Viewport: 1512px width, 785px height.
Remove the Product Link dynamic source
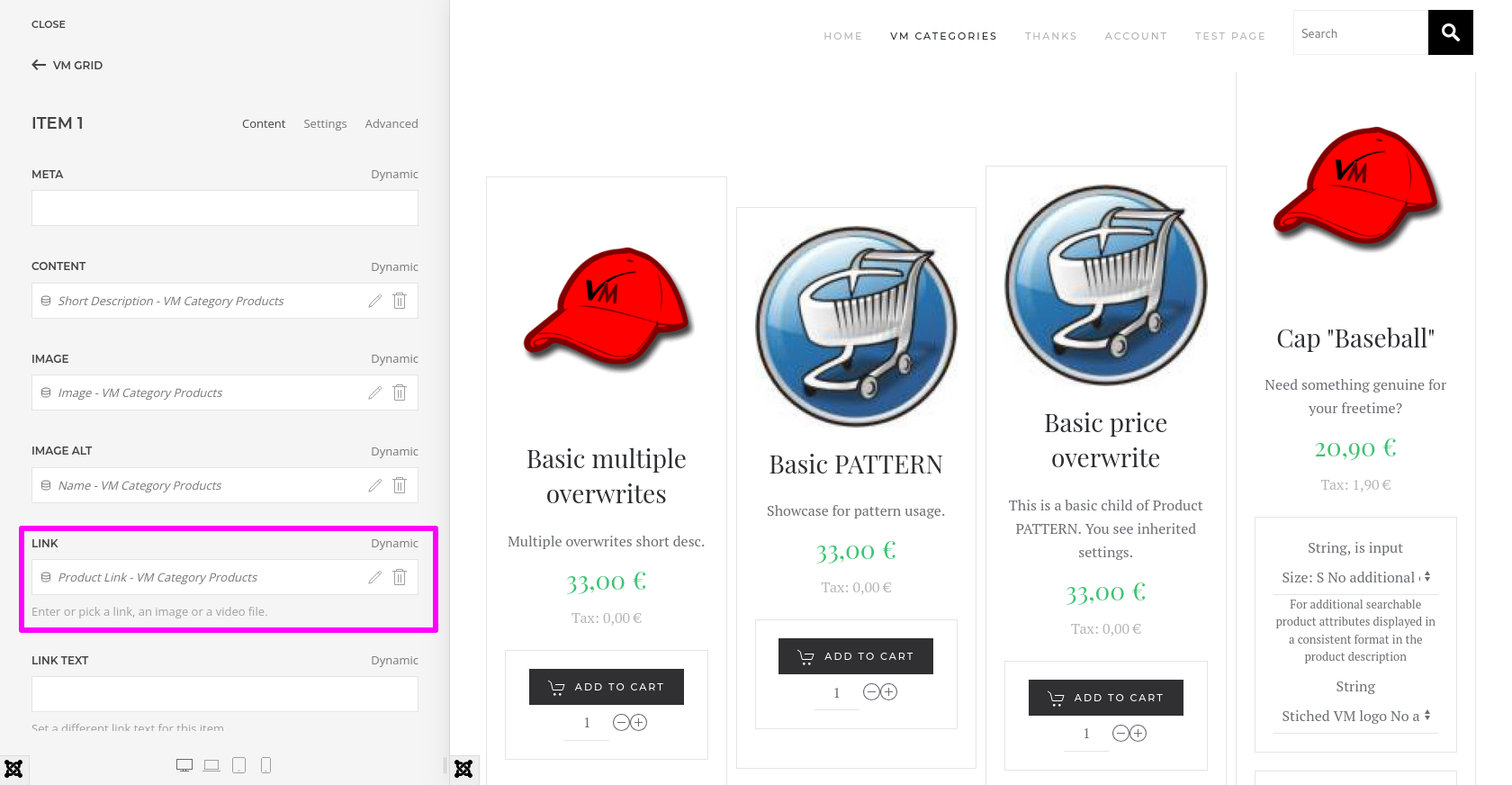400,577
